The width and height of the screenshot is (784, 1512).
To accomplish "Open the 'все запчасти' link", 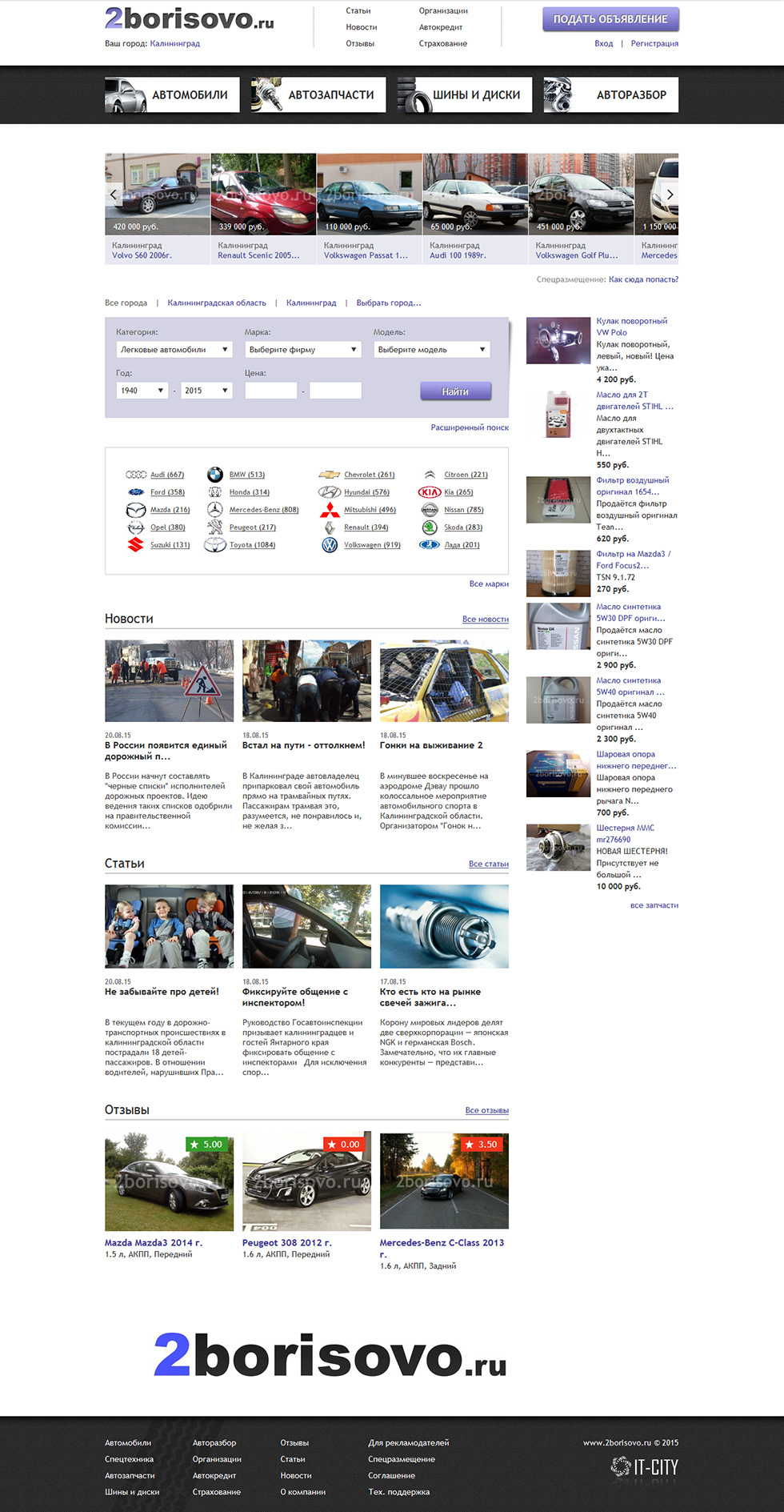I will 654,905.
